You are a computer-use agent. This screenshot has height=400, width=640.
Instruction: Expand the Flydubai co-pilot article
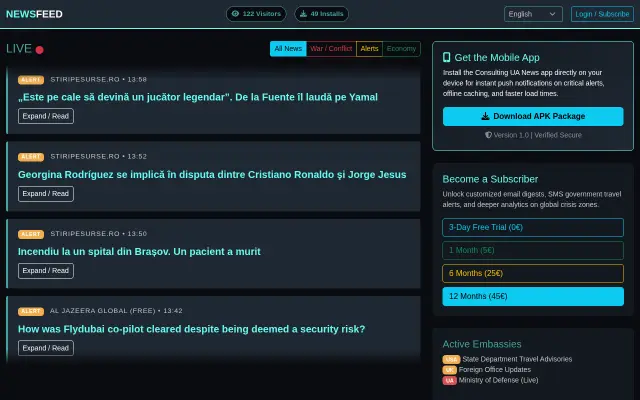point(46,348)
